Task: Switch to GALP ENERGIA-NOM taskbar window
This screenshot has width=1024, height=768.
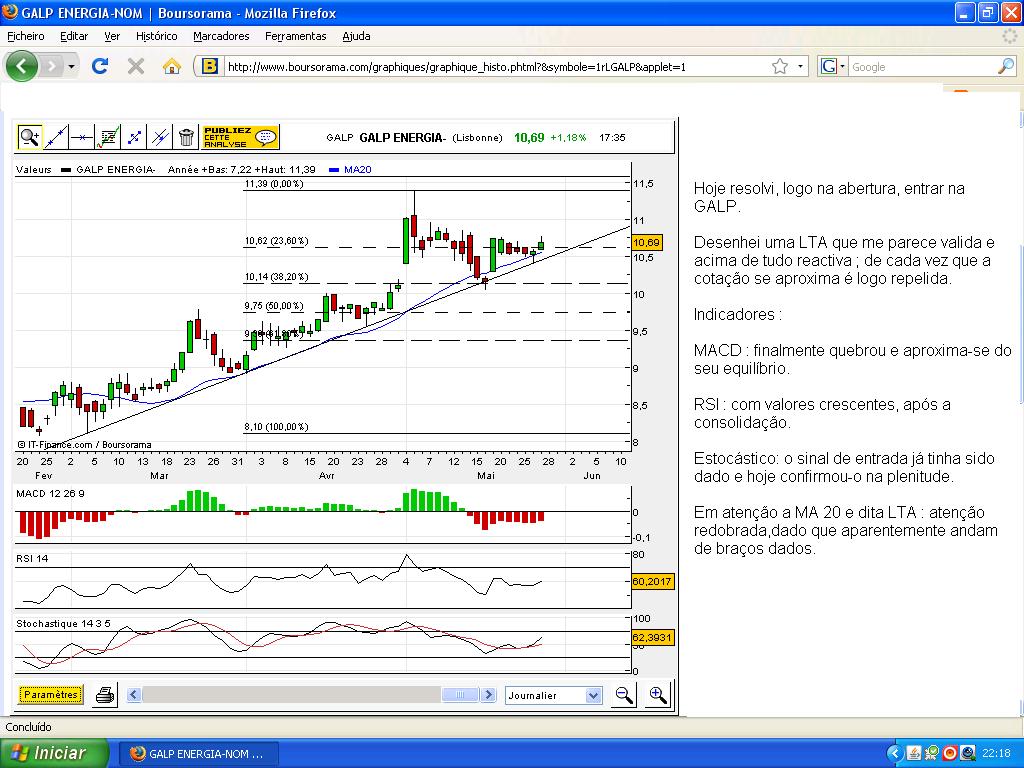Action: [x=199, y=754]
